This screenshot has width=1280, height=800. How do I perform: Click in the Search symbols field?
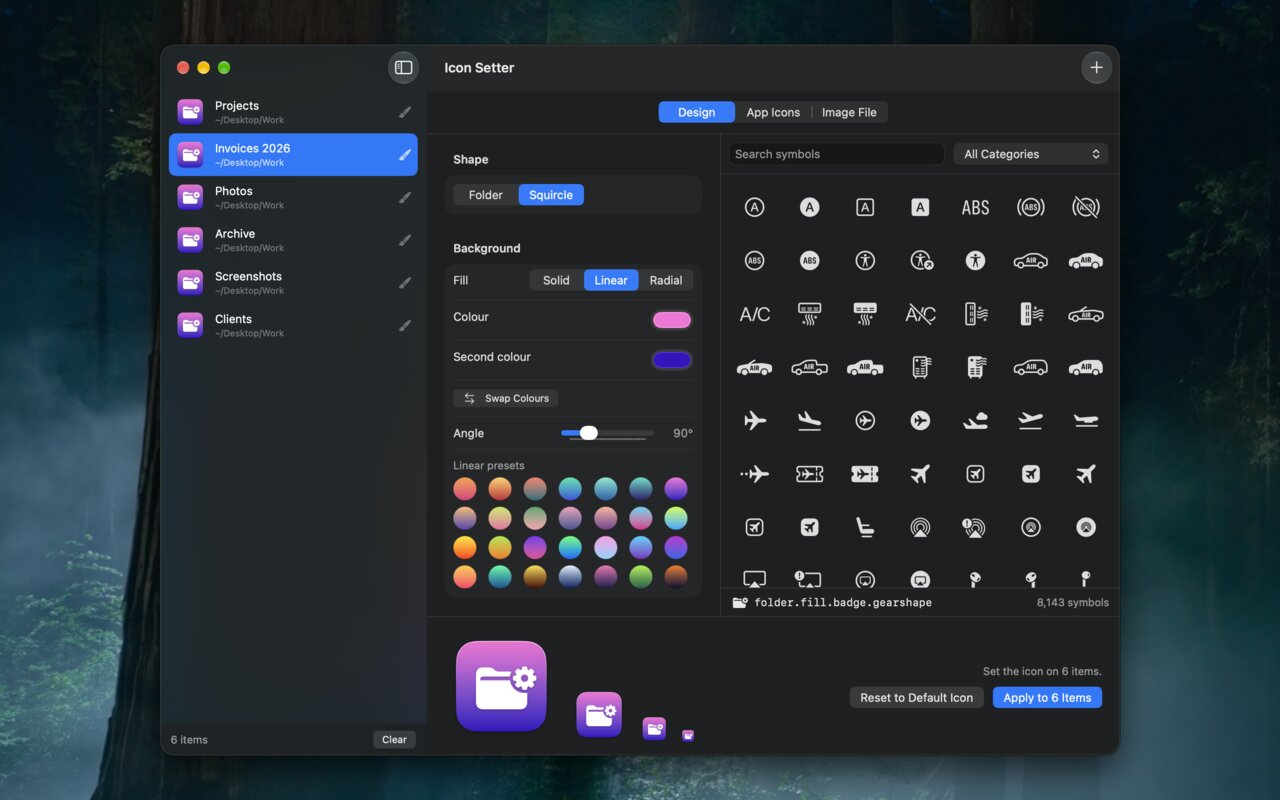(x=836, y=154)
